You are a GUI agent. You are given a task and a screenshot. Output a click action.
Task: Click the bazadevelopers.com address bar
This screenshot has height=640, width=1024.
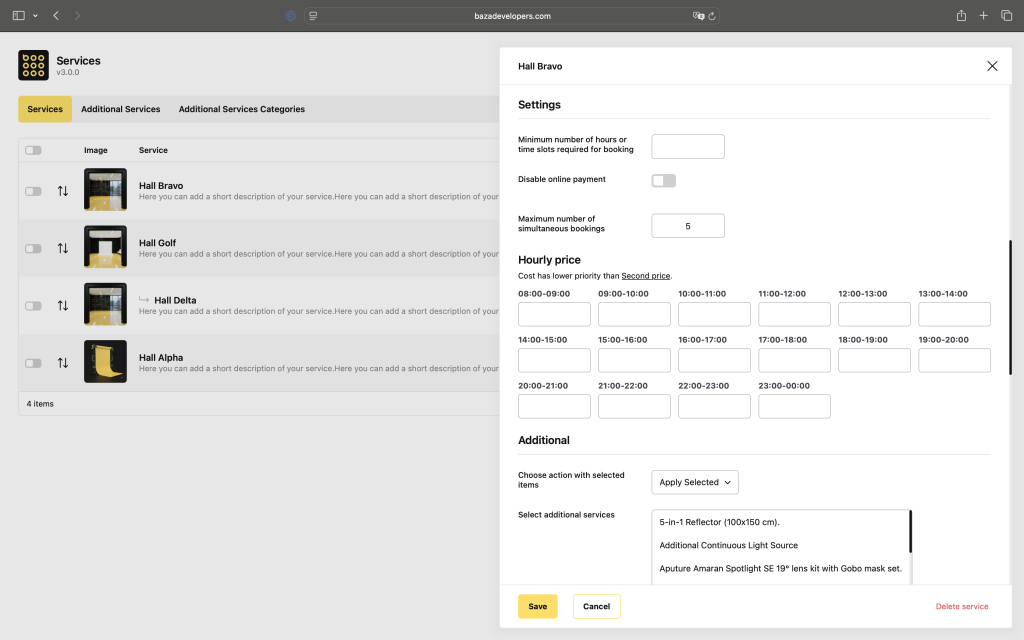[512, 16]
